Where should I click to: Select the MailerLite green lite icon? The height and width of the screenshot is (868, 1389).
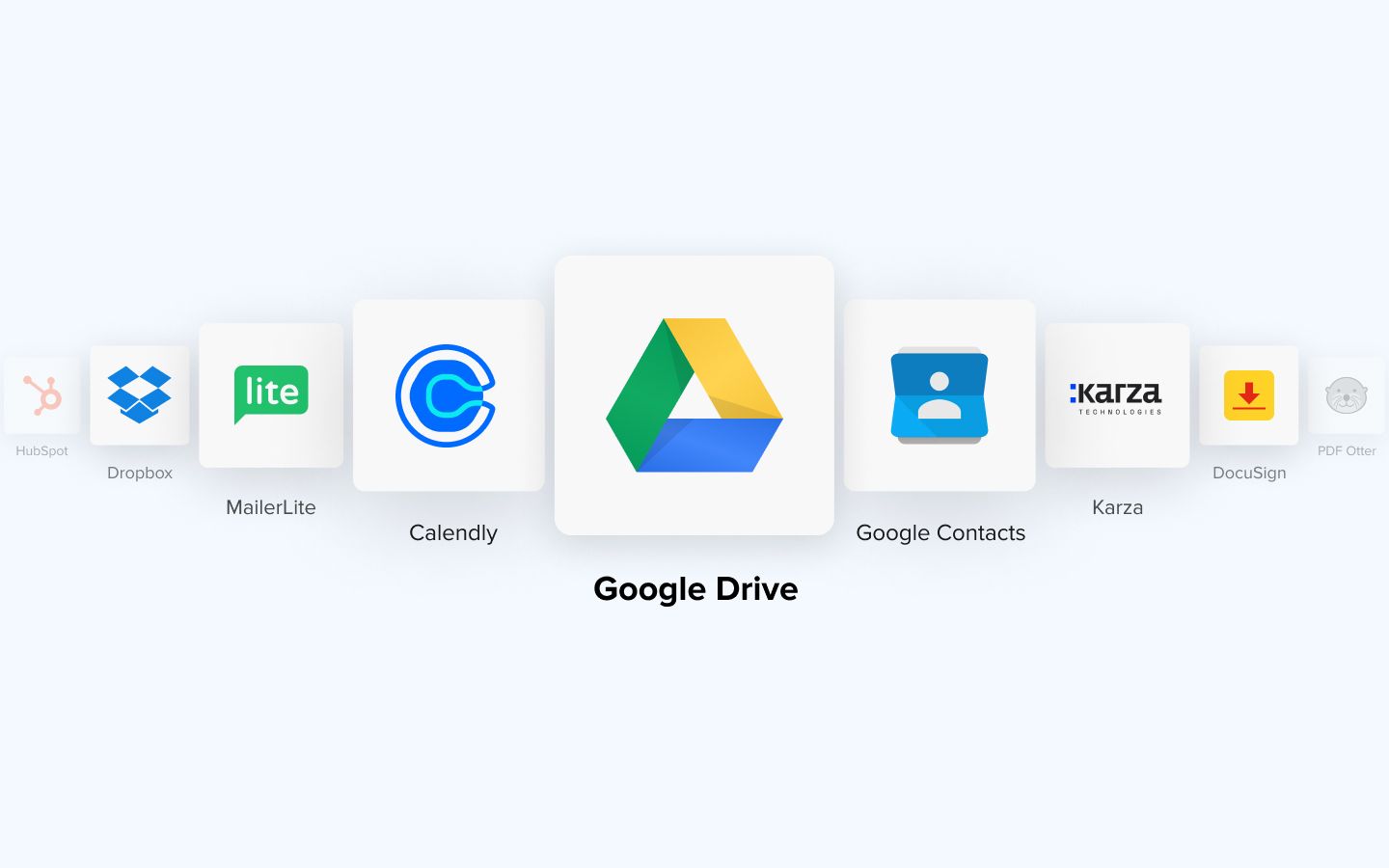(x=270, y=394)
